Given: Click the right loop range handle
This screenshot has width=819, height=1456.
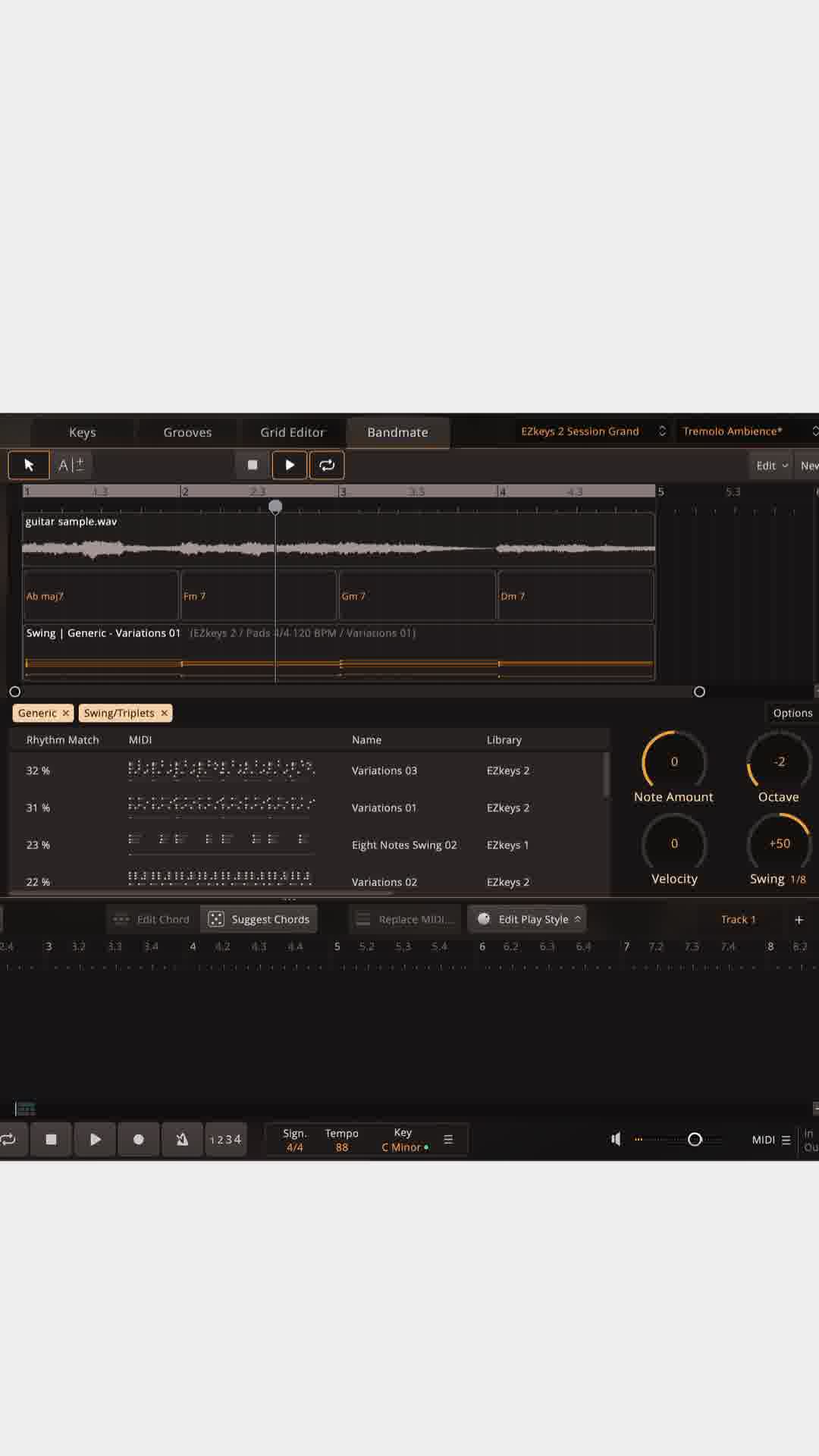Looking at the screenshot, I should tap(699, 692).
